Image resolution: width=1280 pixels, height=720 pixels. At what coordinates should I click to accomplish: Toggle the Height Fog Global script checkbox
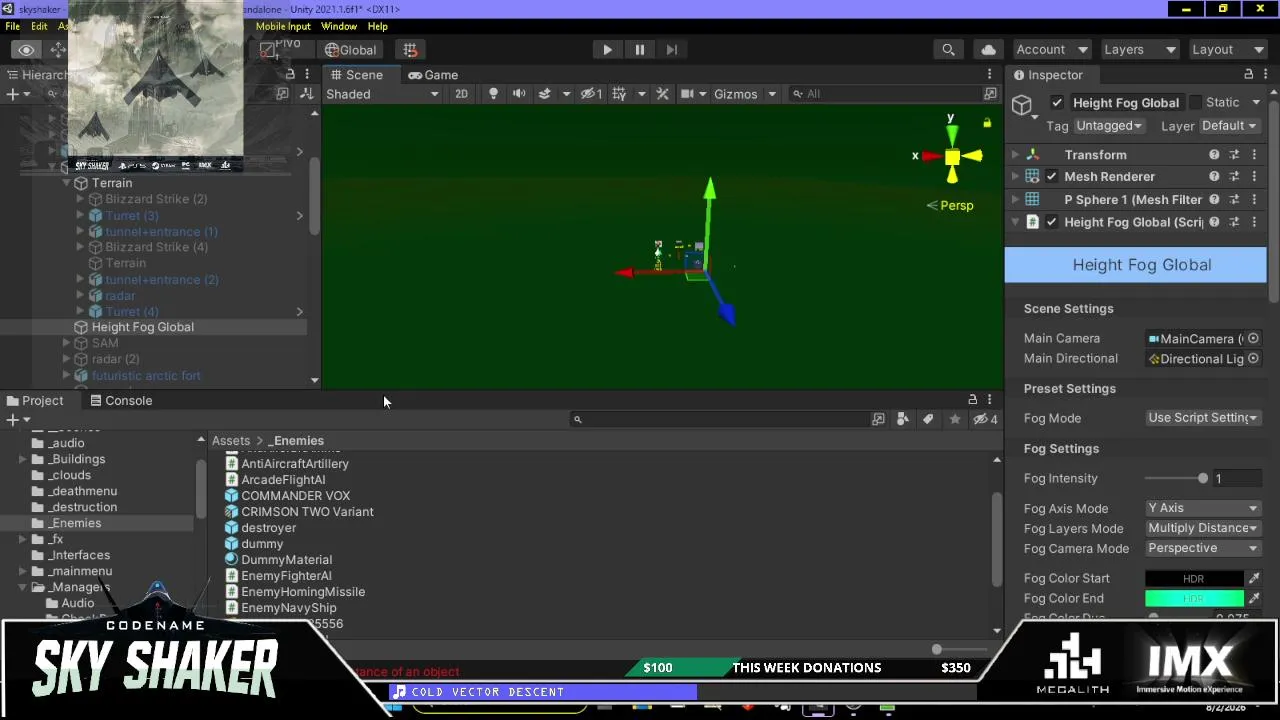tap(1051, 222)
